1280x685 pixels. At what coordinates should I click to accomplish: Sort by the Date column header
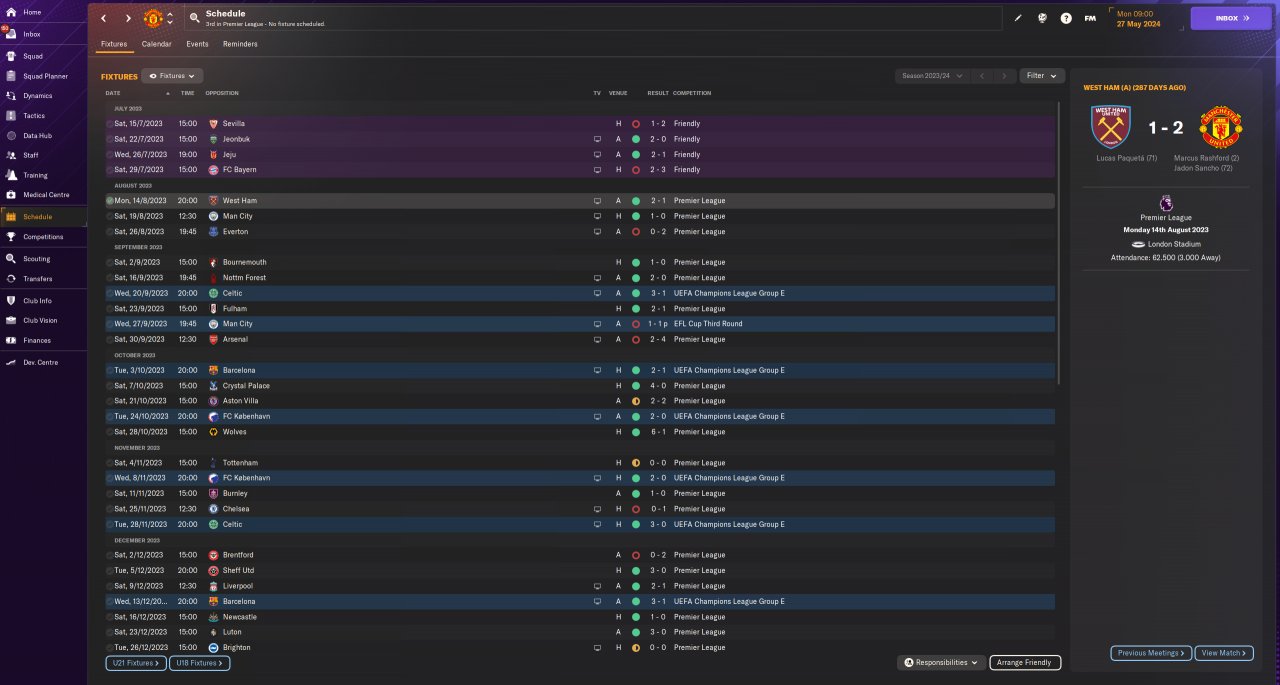(113, 93)
